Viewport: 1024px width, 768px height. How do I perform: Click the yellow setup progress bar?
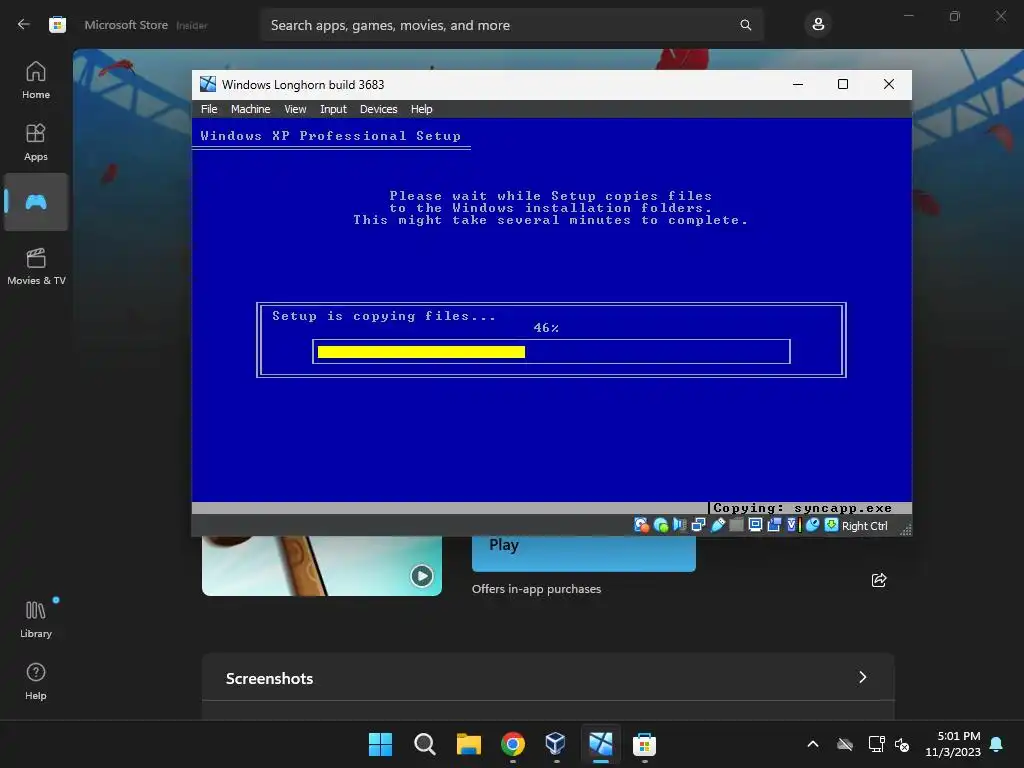click(x=421, y=352)
